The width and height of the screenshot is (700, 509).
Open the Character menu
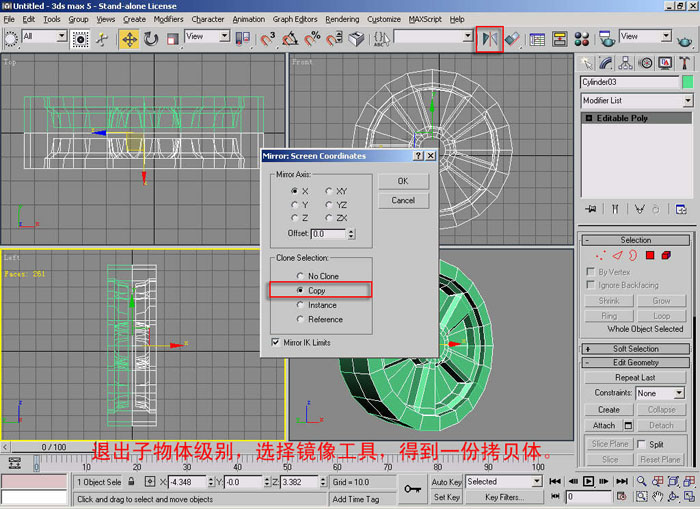pos(208,19)
